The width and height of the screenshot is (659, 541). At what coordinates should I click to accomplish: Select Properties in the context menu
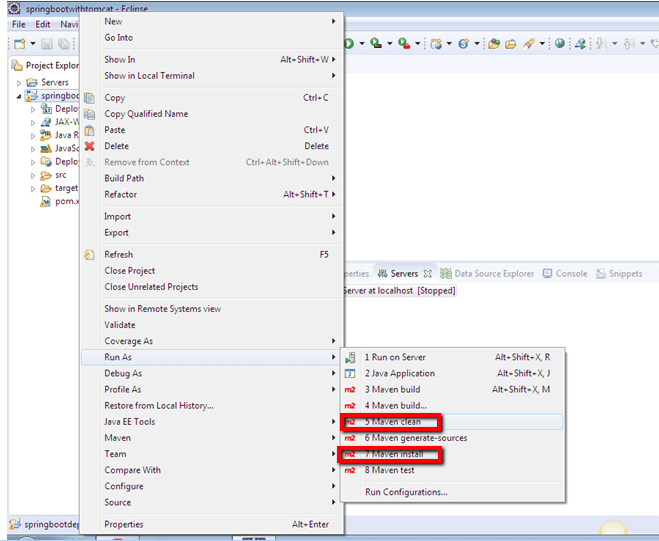[x=124, y=524]
